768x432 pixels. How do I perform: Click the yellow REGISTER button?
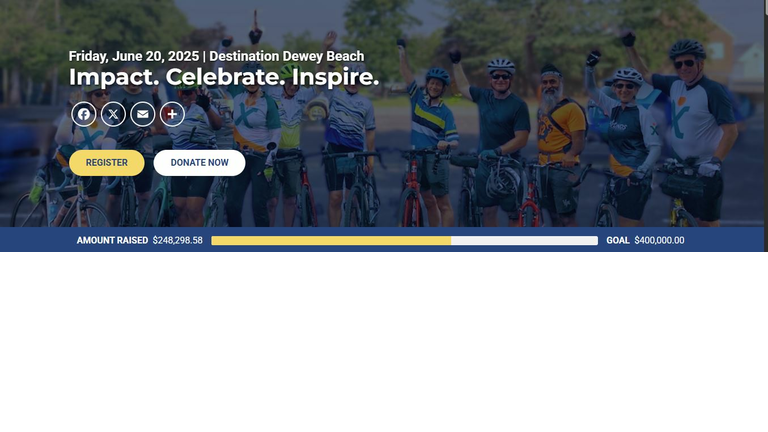point(107,163)
